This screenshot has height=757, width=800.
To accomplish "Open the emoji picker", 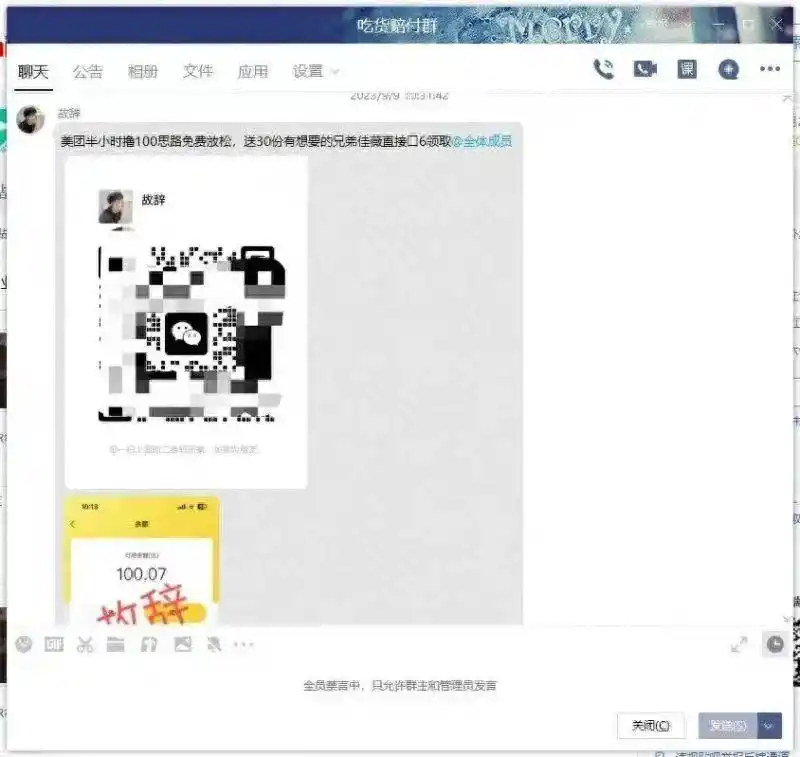I will [x=22, y=645].
